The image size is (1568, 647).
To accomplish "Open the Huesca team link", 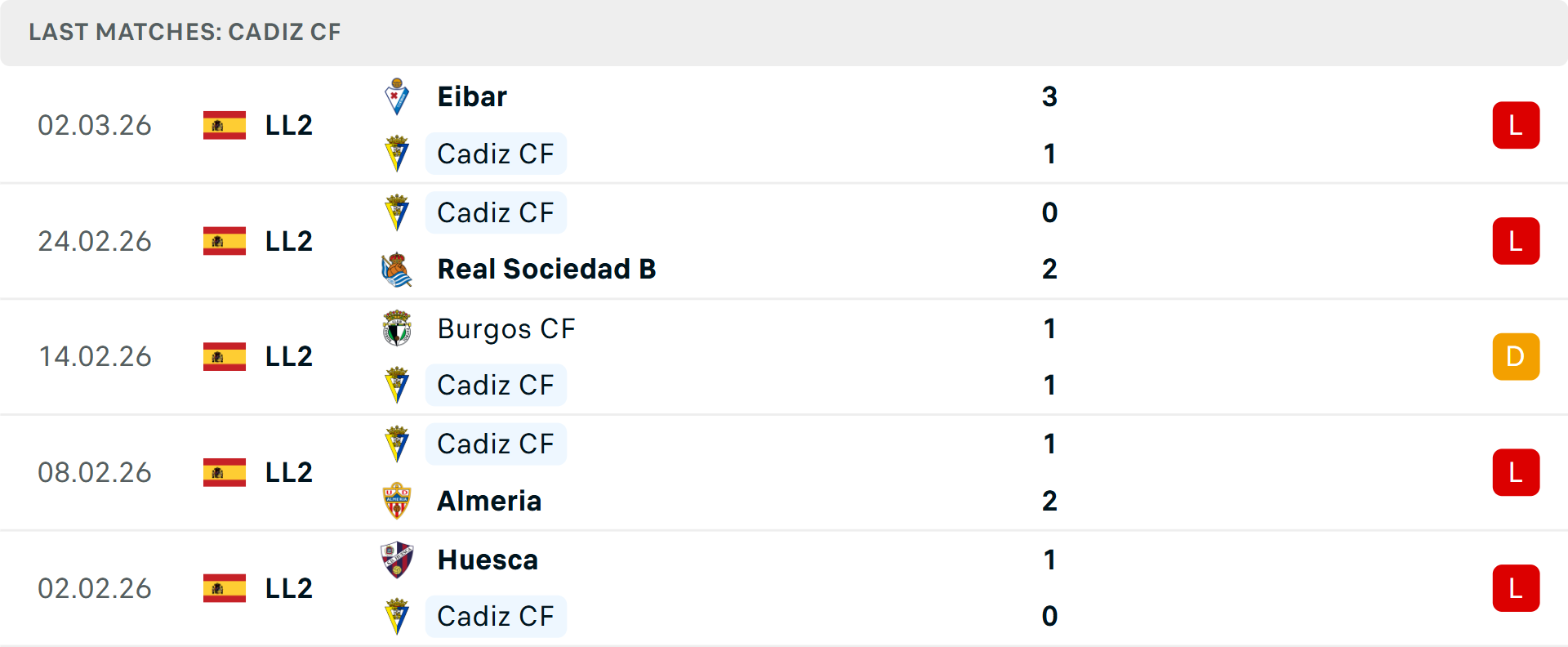I will 488,560.
